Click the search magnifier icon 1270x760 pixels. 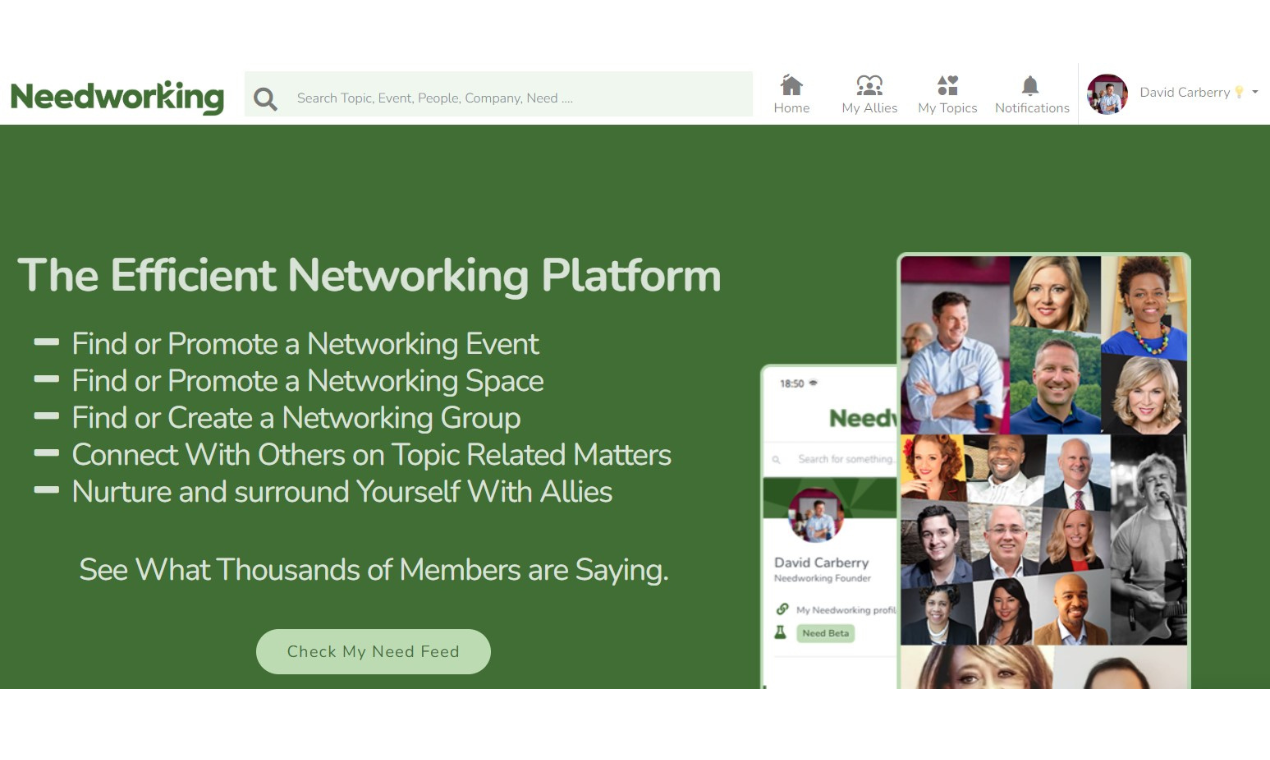point(265,98)
